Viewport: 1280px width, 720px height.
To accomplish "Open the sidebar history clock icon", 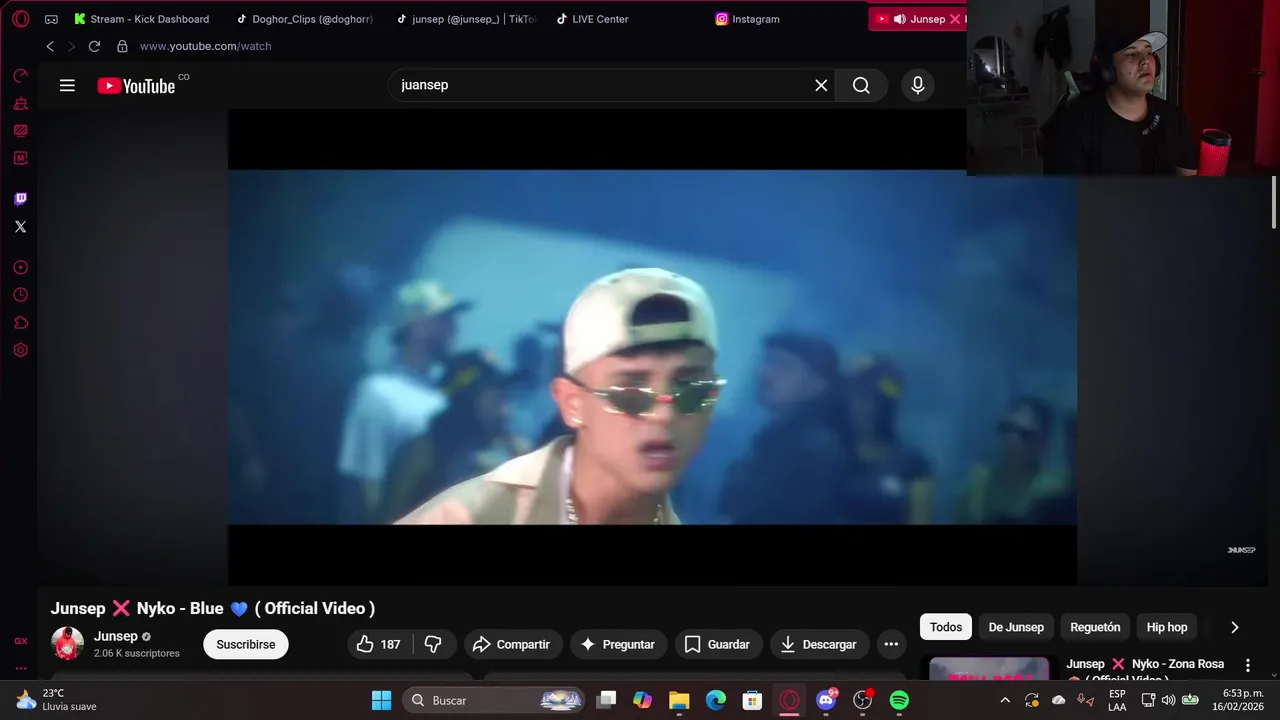I will coord(20,295).
